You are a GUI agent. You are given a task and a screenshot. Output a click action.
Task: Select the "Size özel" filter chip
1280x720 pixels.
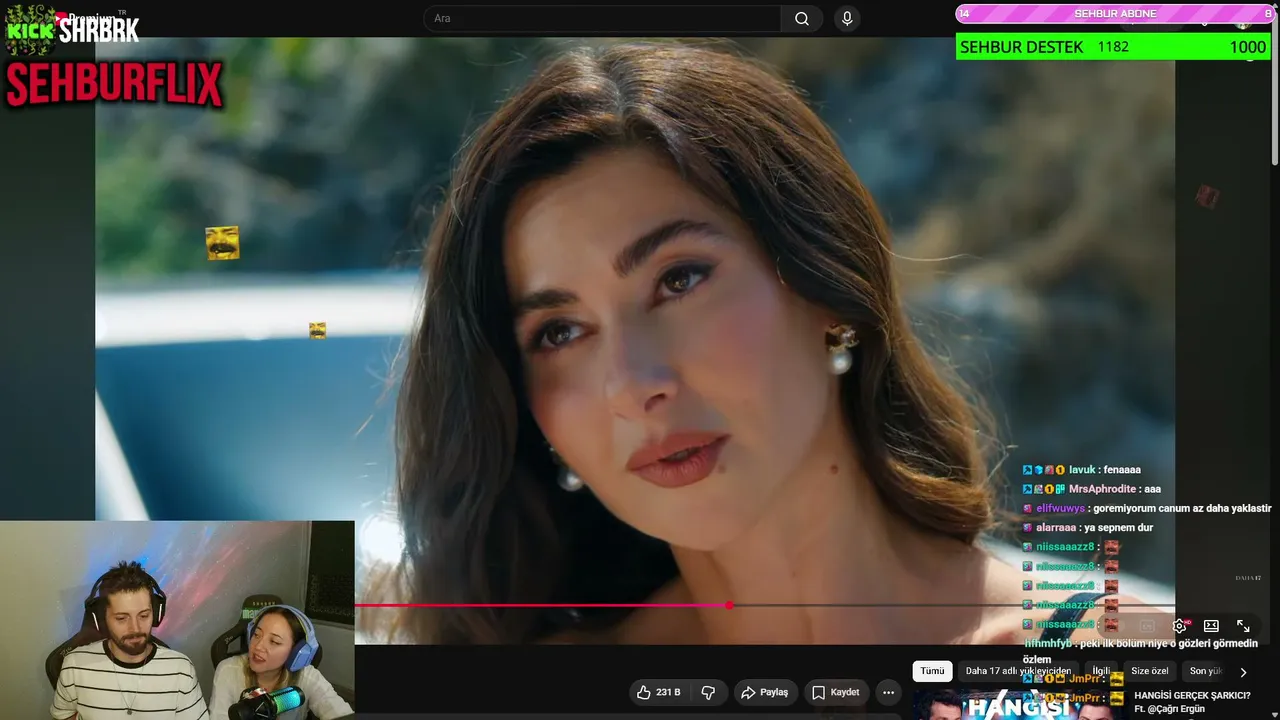coord(1150,671)
